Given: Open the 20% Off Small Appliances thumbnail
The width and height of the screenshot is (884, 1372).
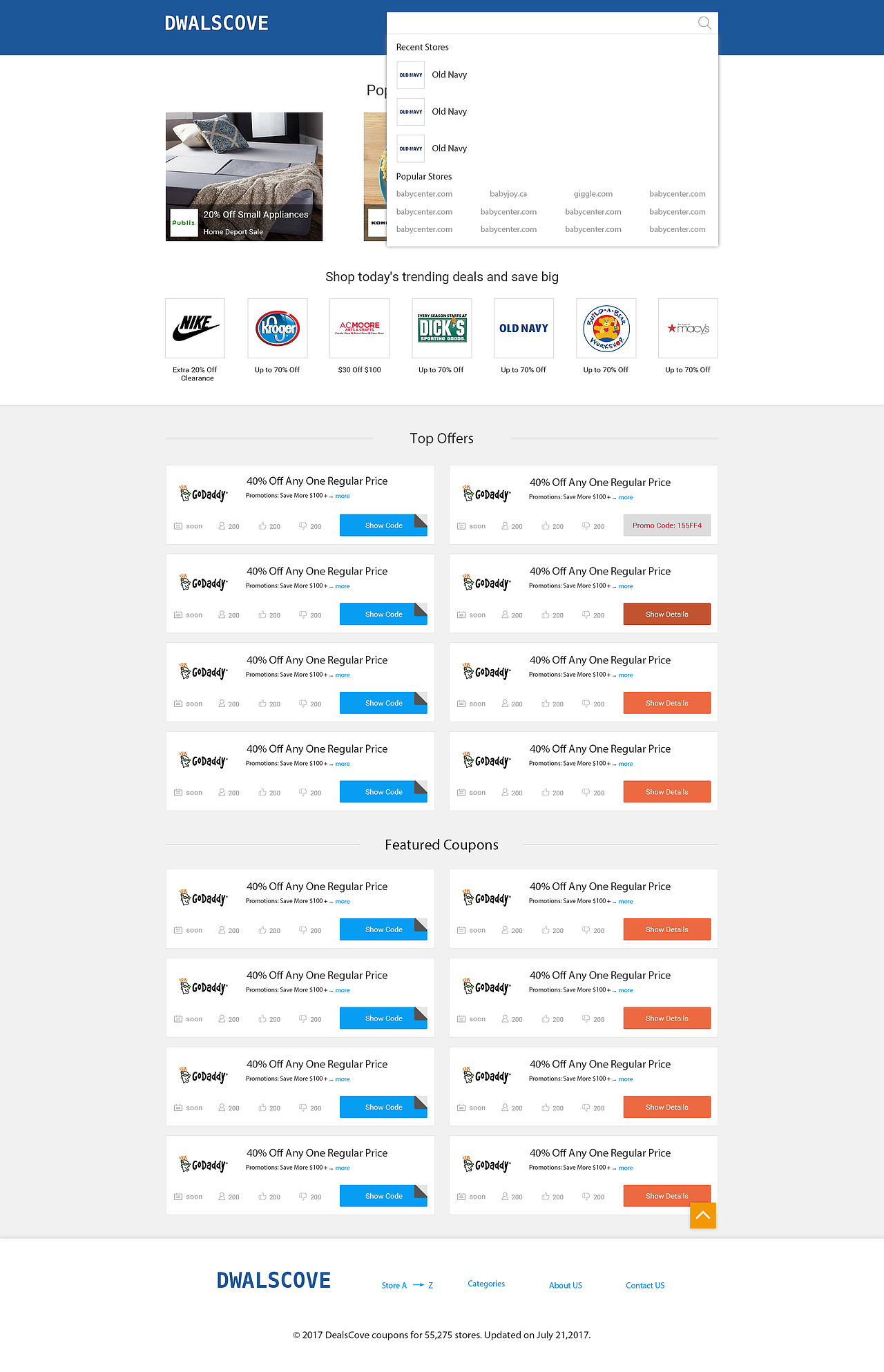Looking at the screenshot, I should click(244, 177).
